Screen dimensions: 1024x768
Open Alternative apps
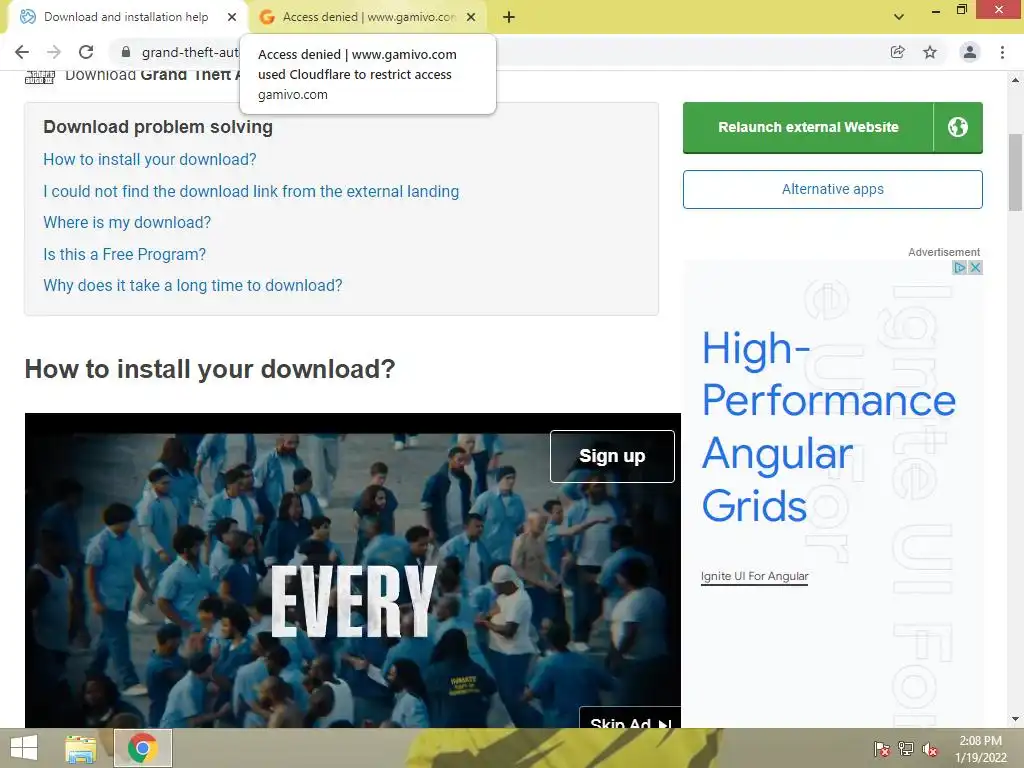pyautogui.click(x=833, y=189)
